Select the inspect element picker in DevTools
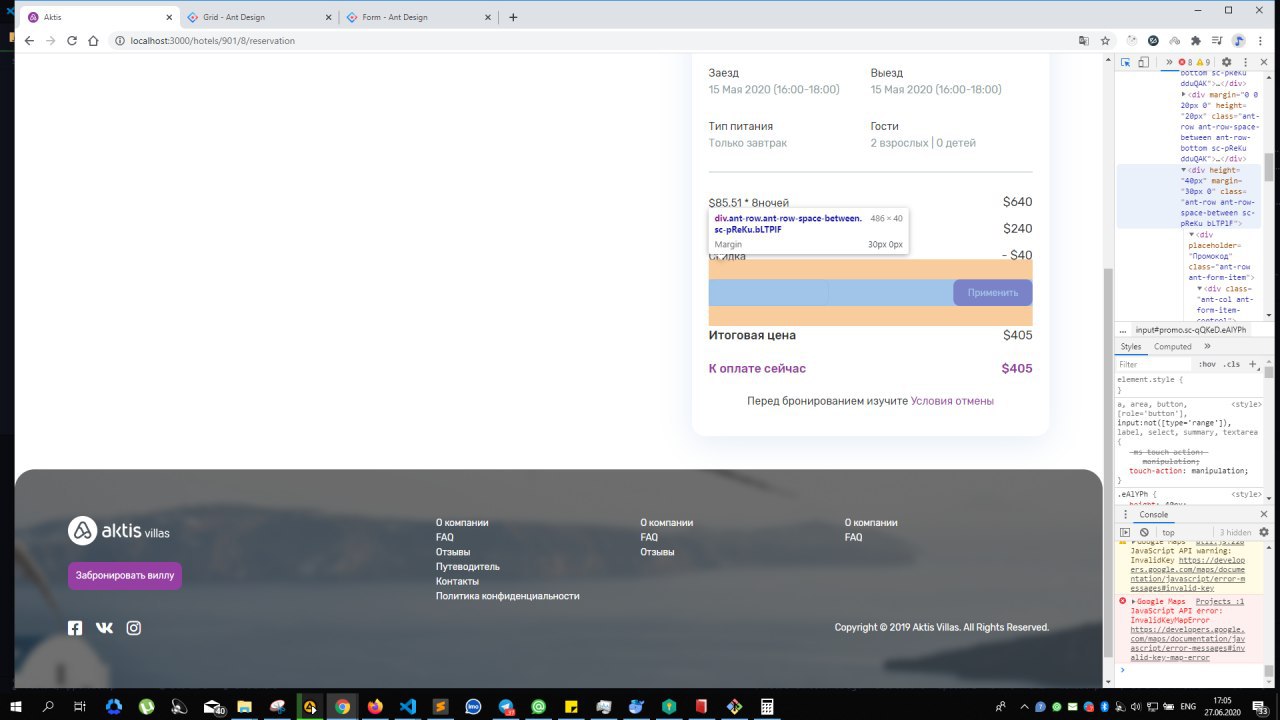Viewport: 1280px width, 720px height. click(x=1125, y=62)
